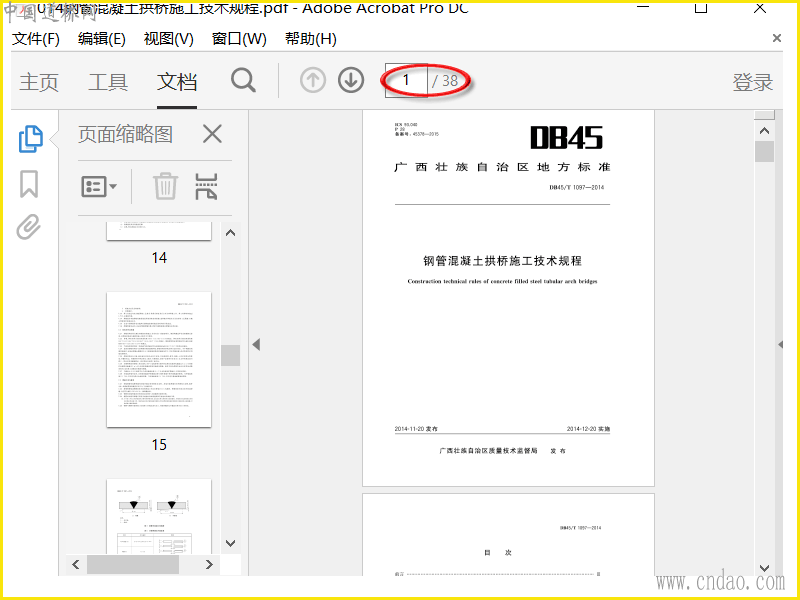Click thumbnail panel scroll right arrow

[209, 564]
